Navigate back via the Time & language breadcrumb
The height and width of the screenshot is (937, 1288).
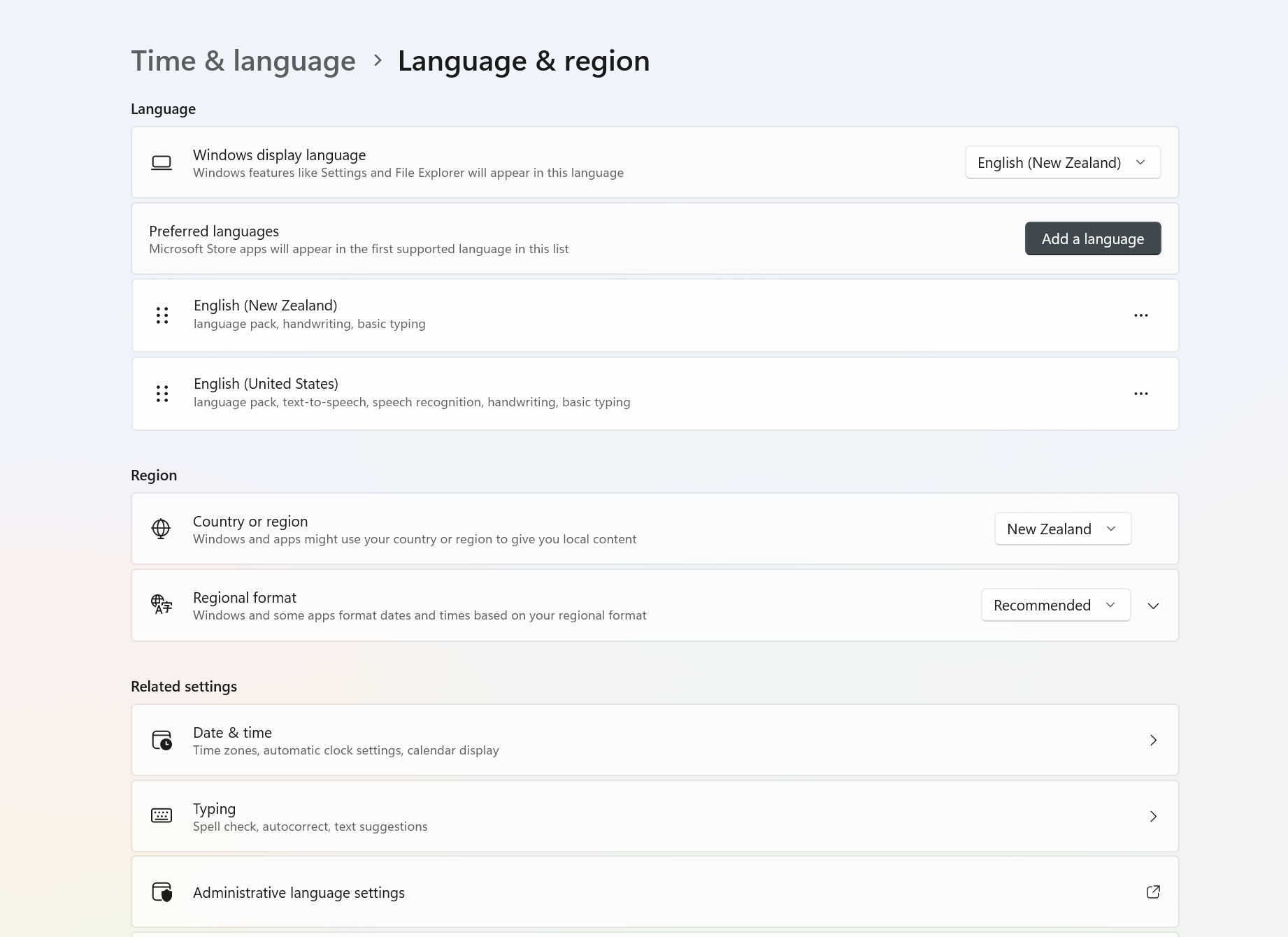(243, 61)
